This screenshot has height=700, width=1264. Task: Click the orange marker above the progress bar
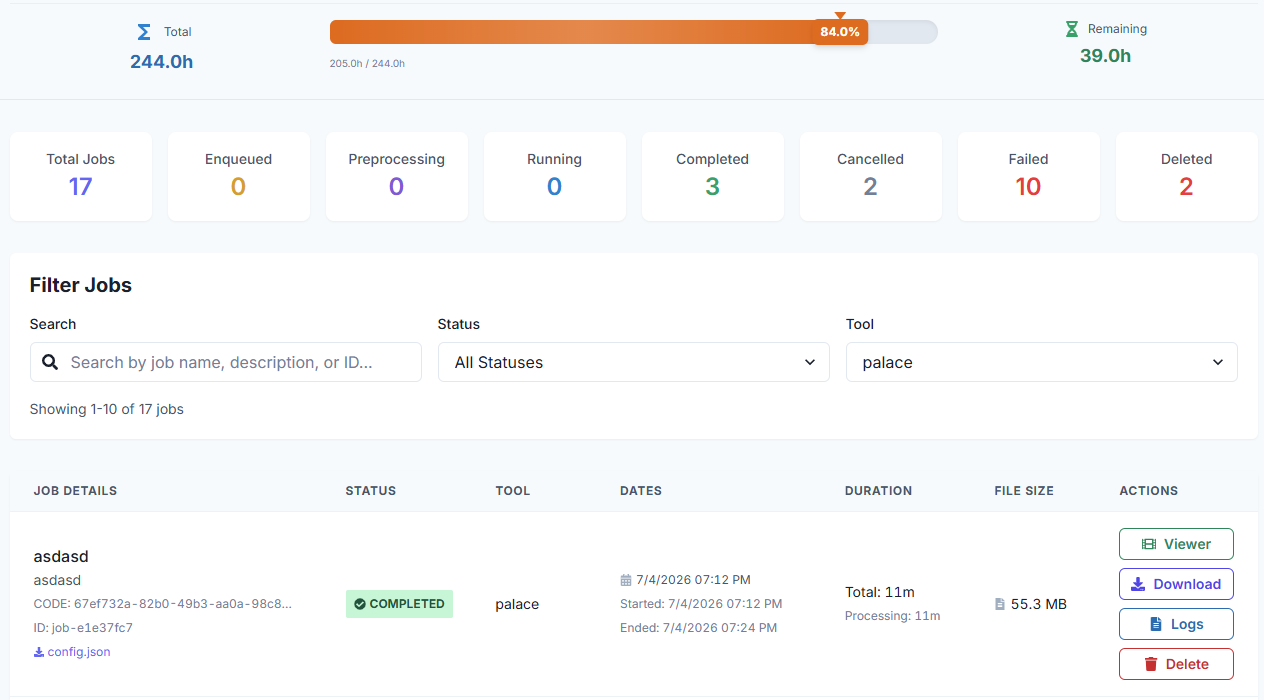coord(840,15)
